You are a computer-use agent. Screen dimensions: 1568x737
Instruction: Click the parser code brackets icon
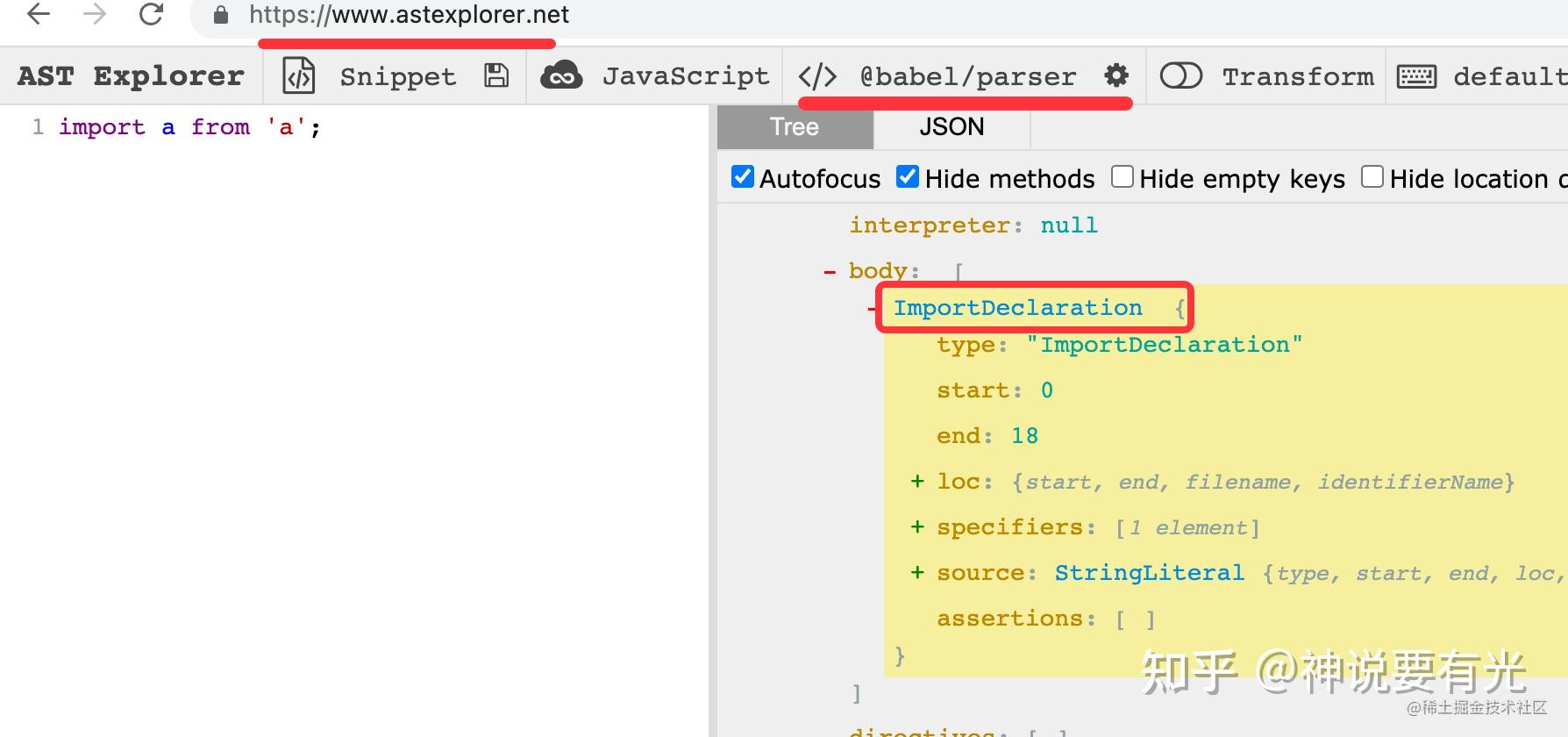(817, 76)
